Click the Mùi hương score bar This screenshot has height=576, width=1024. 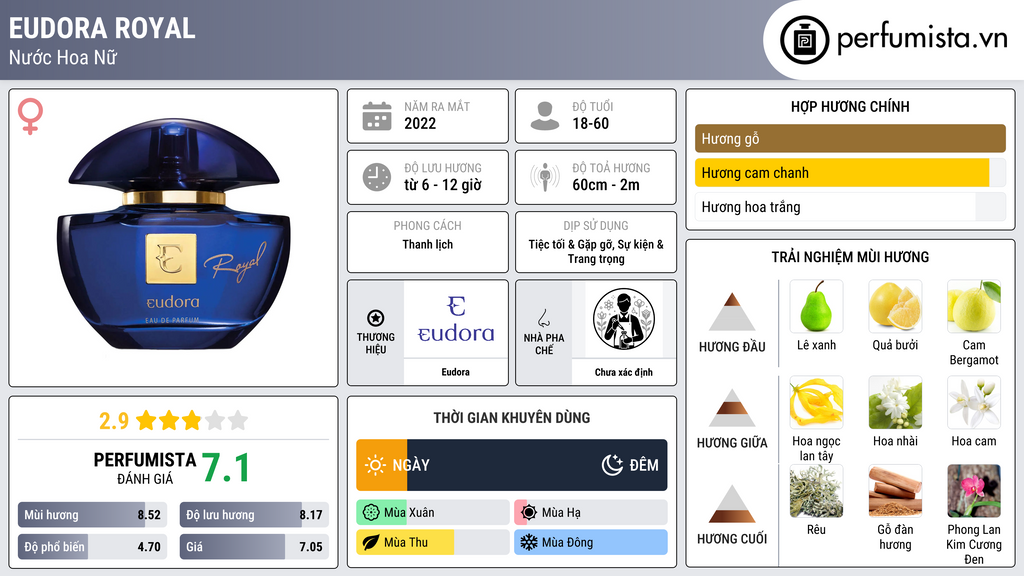[92, 515]
